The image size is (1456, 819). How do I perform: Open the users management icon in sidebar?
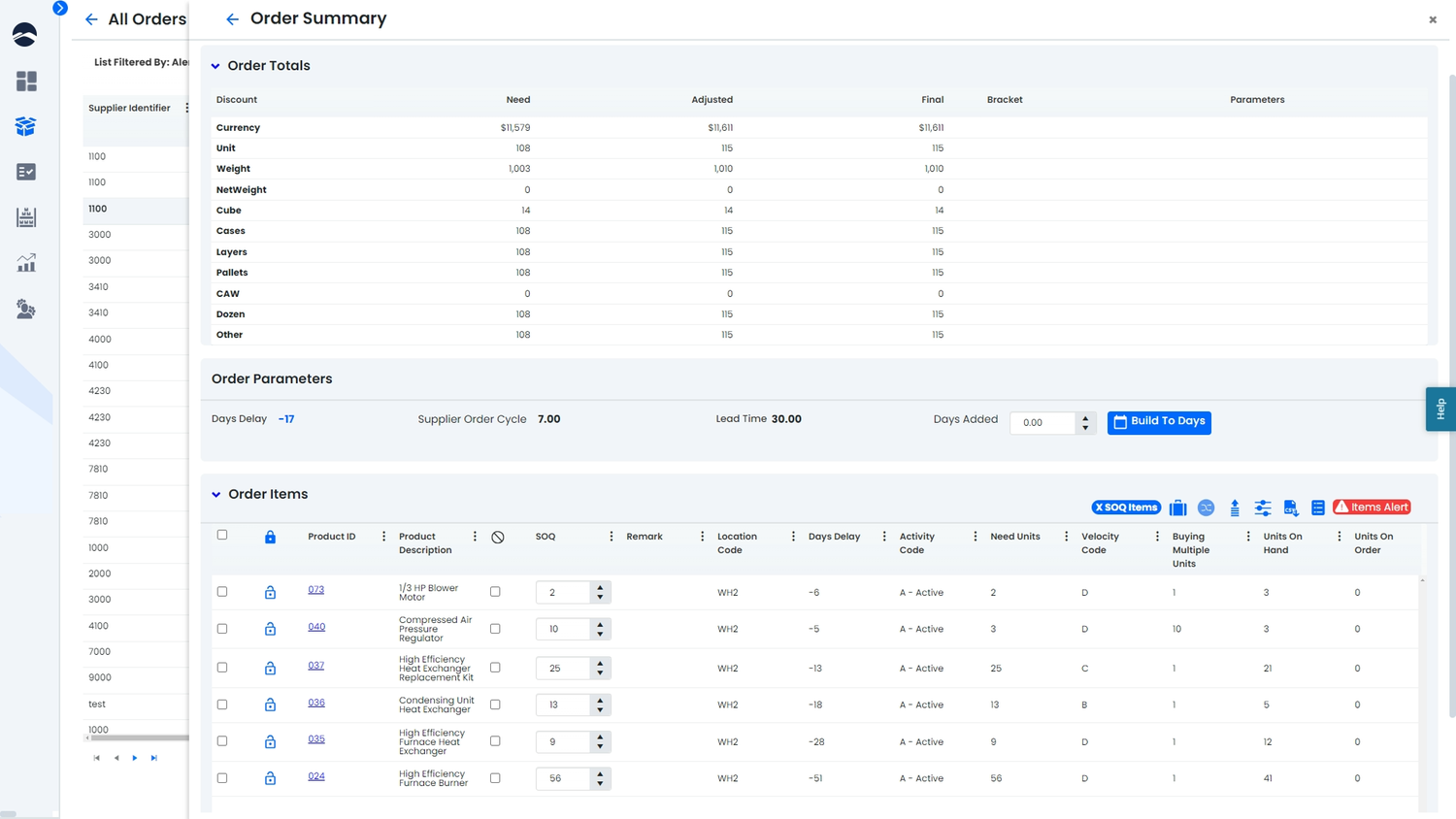click(26, 310)
